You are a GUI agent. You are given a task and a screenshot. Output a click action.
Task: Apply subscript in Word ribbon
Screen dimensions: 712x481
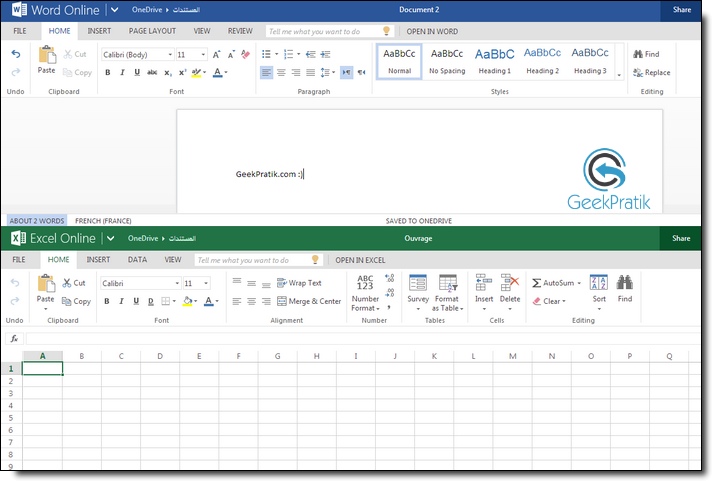click(168, 72)
